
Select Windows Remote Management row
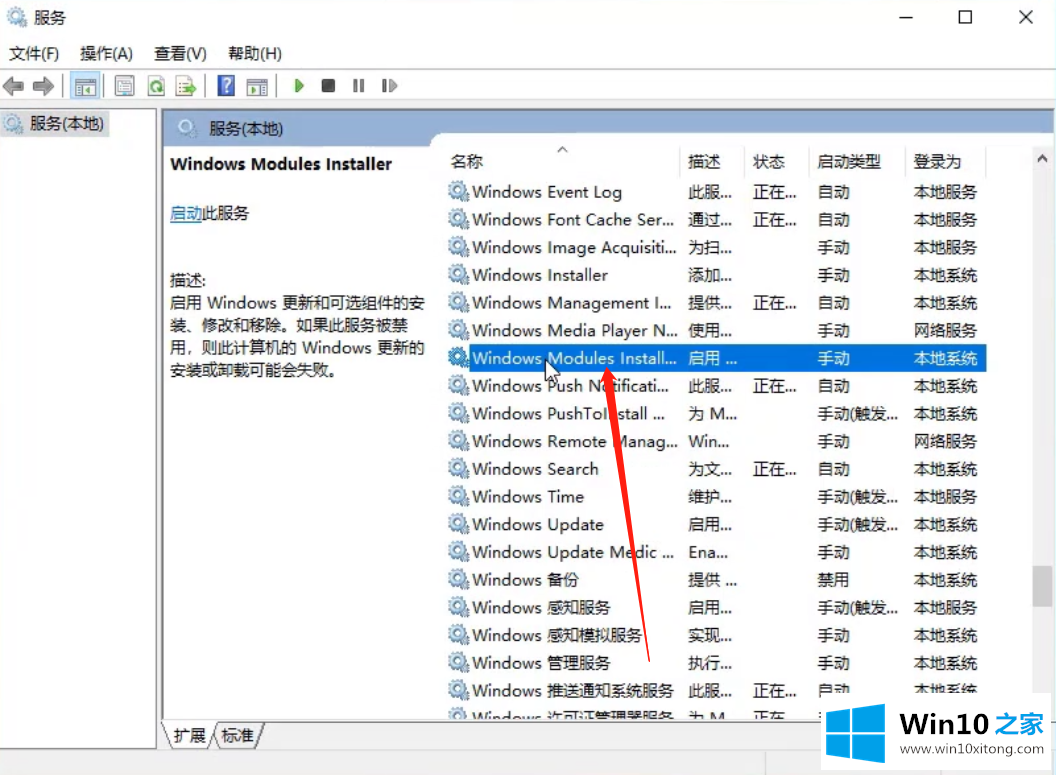[x=717, y=441]
